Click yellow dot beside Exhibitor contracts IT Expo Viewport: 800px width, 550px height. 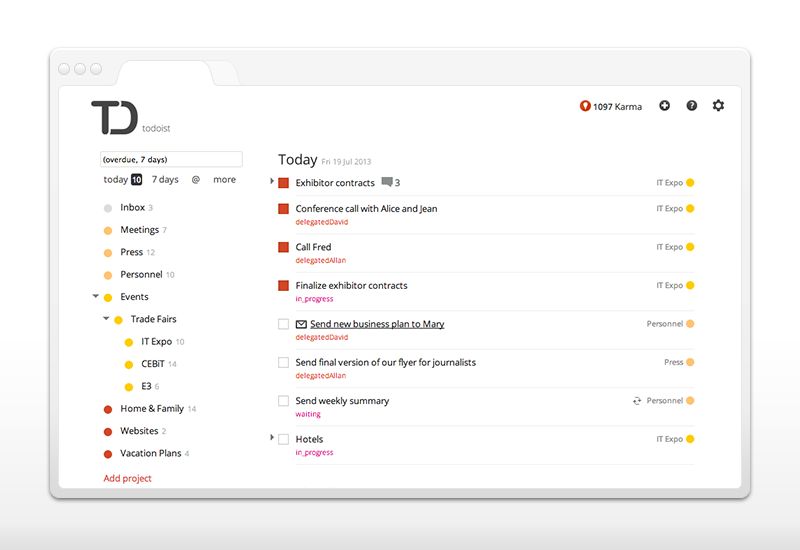690,183
